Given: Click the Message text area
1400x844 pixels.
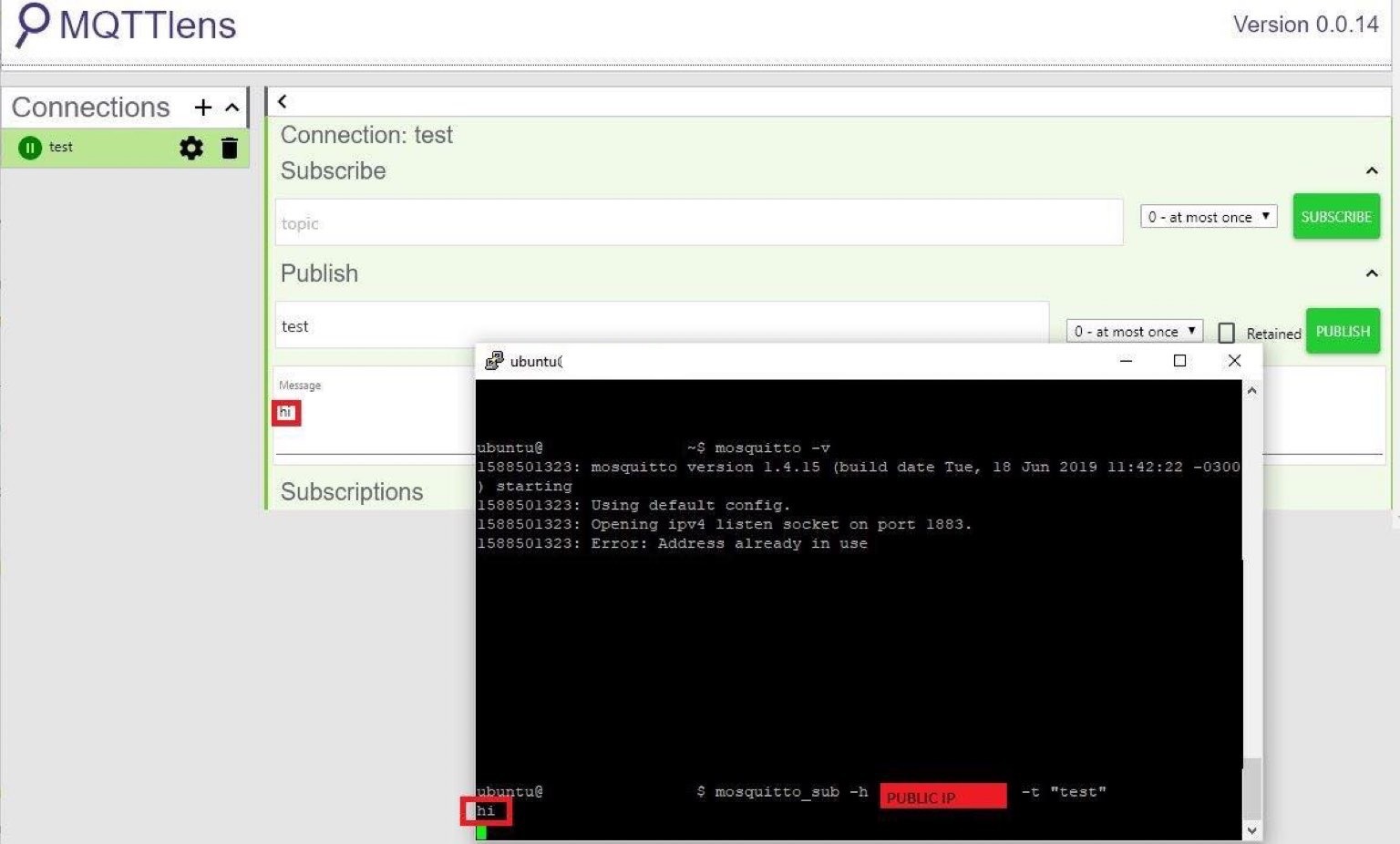Looking at the screenshot, I should pos(375,415).
